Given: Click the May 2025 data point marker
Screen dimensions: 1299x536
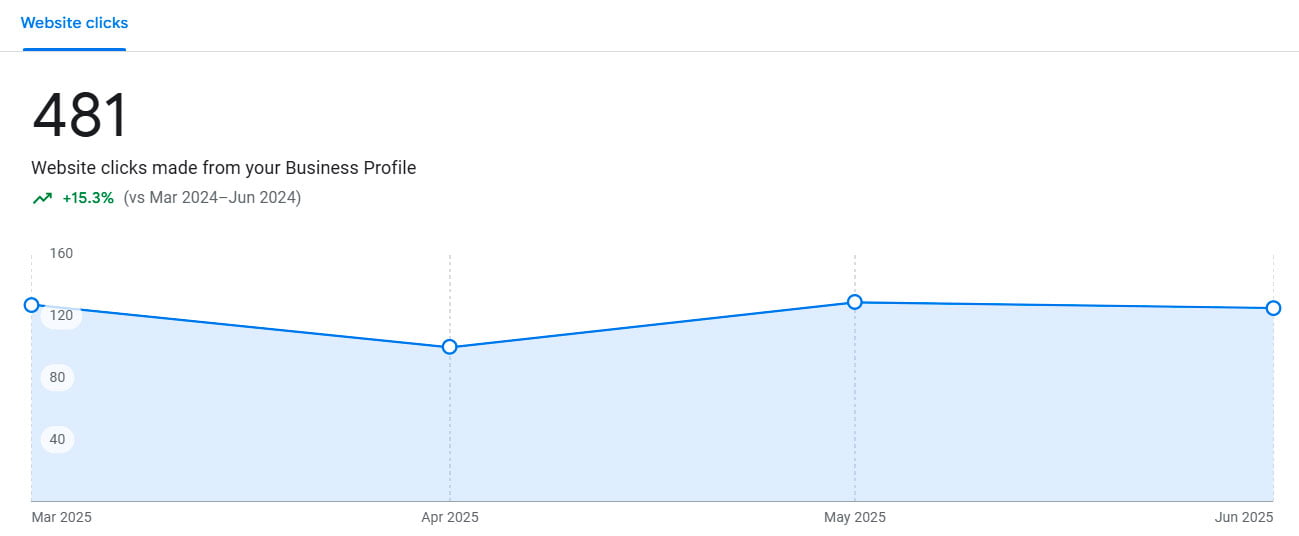Looking at the screenshot, I should pyautogui.click(x=855, y=302).
